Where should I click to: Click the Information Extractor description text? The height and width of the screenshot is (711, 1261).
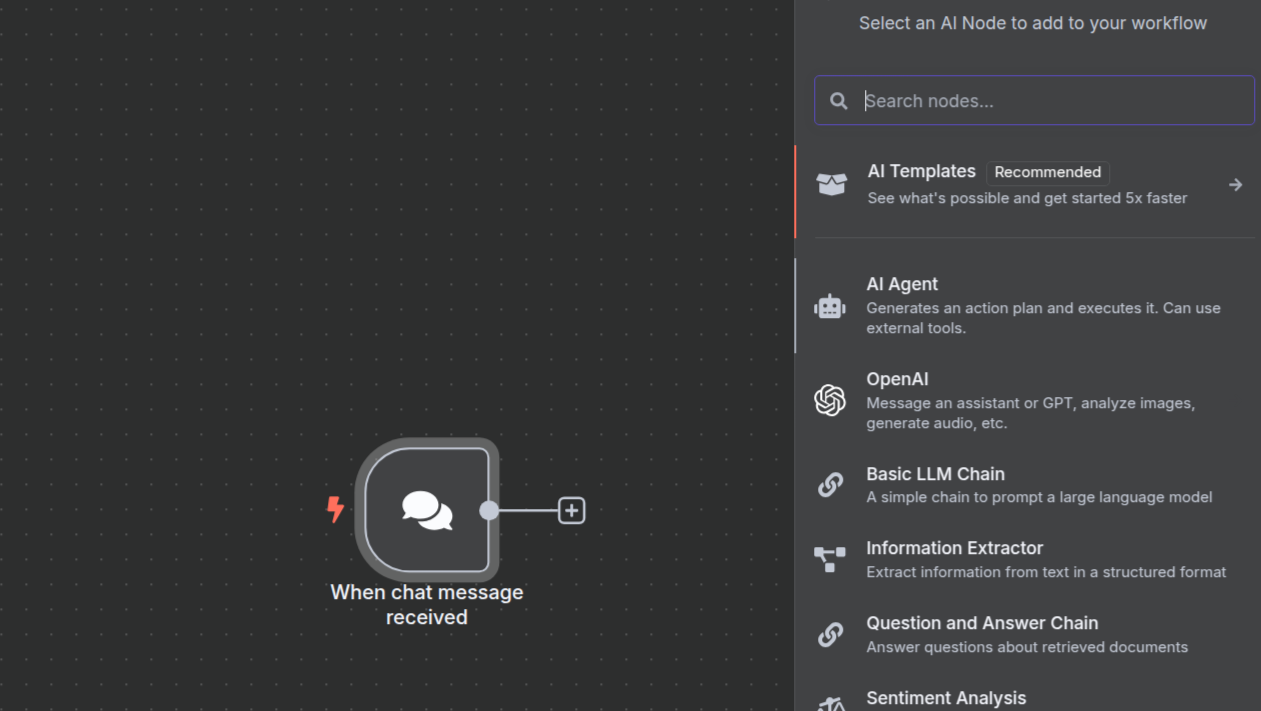pos(1045,572)
